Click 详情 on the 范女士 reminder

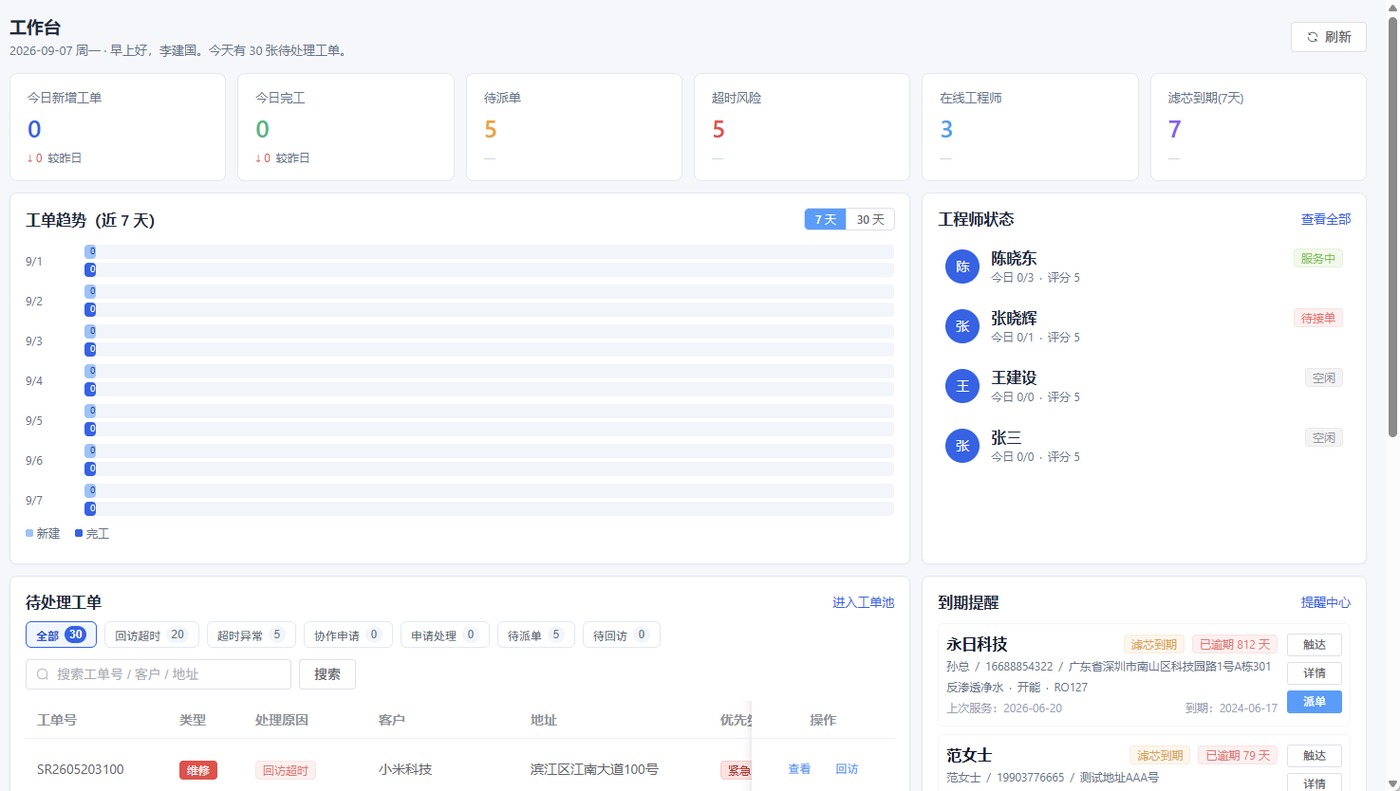[x=1314, y=782]
